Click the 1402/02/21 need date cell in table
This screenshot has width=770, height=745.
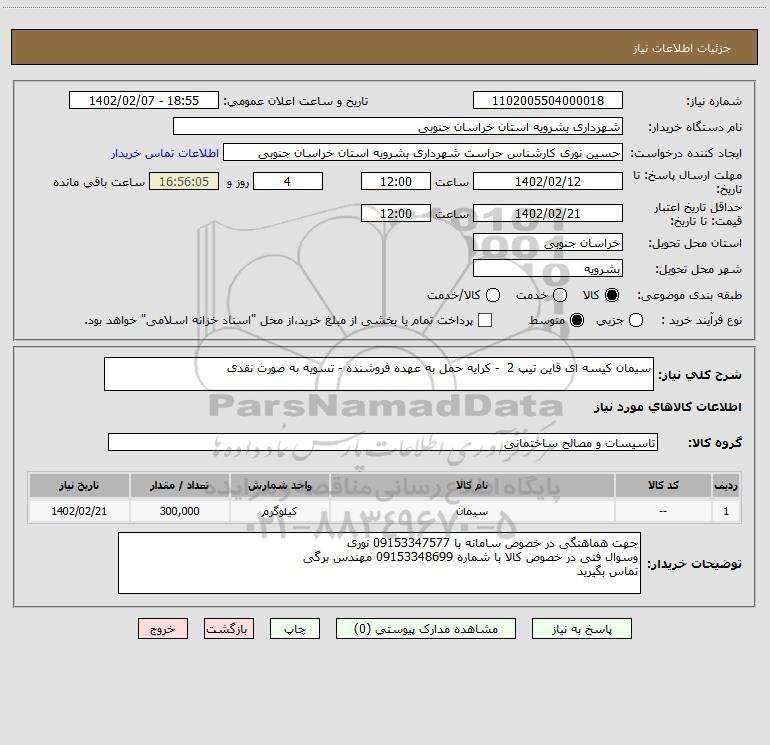(79, 511)
